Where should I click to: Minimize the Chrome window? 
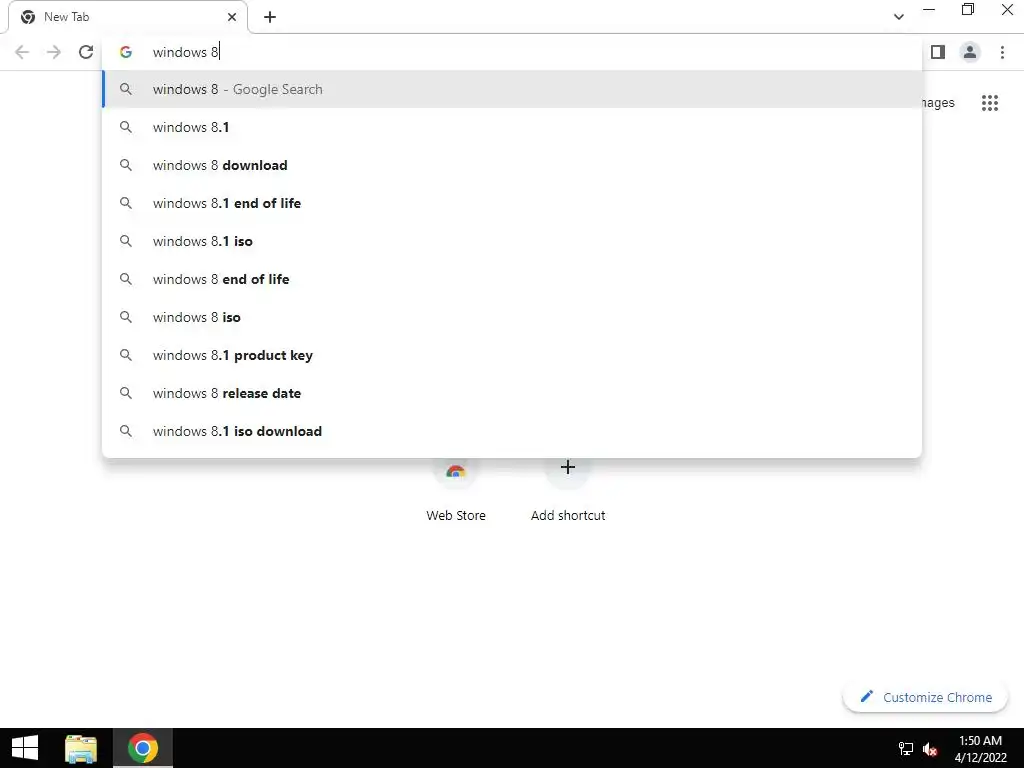click(929, 10)
